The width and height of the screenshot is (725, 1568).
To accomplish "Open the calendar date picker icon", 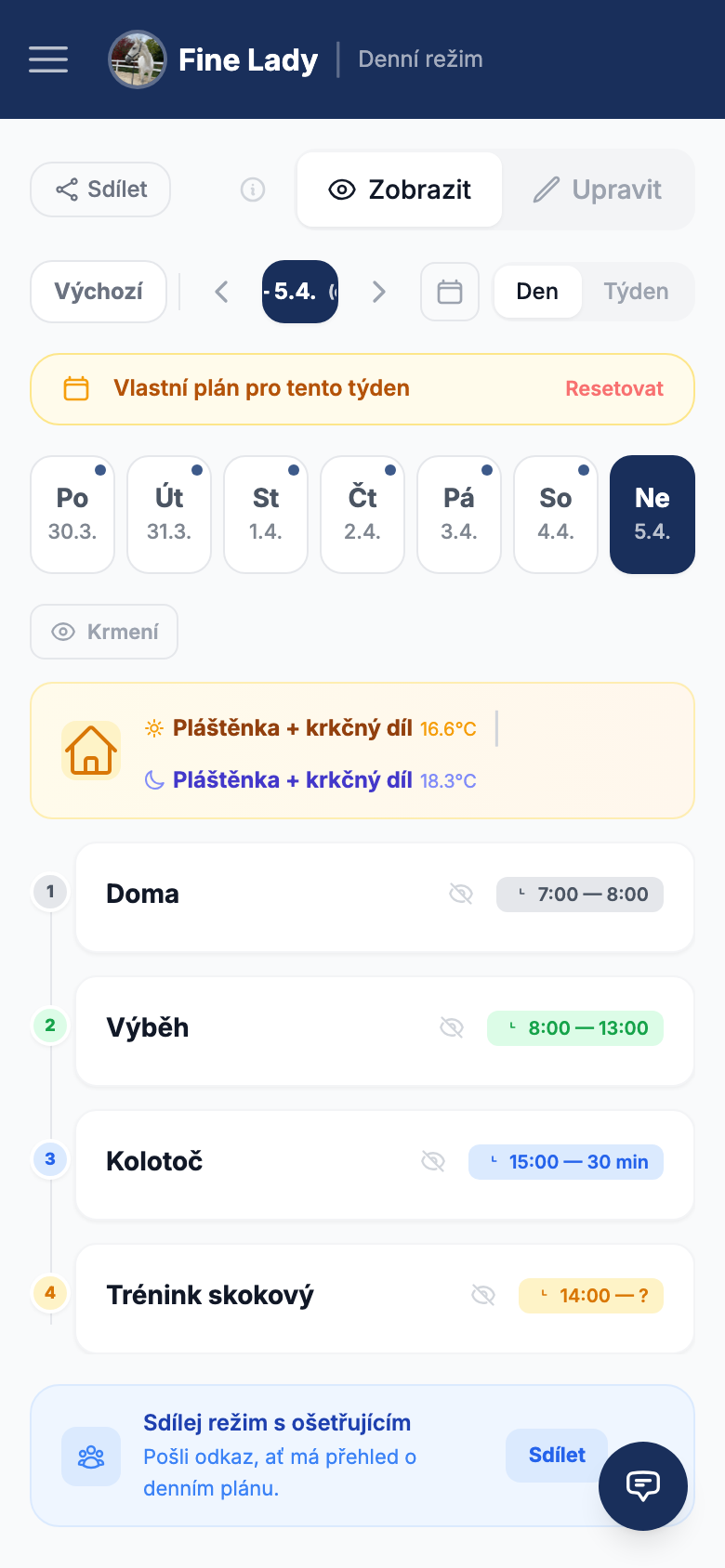I will (449, 291).
